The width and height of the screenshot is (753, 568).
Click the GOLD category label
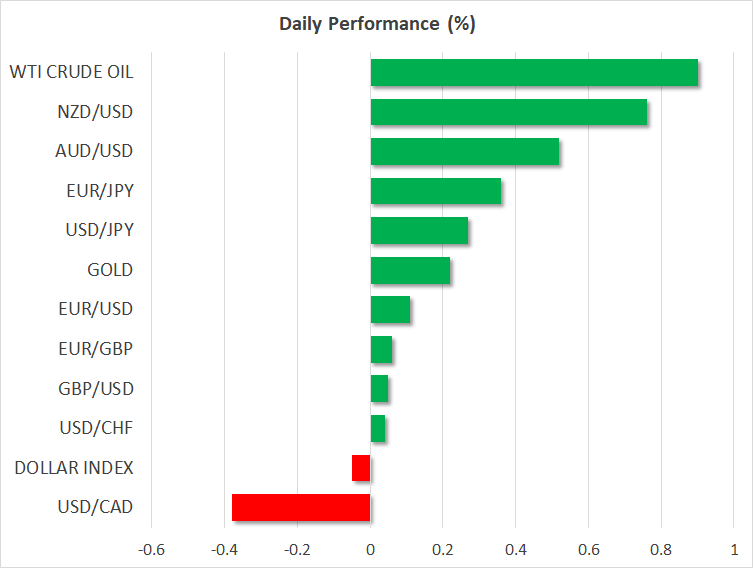(110, 270)
